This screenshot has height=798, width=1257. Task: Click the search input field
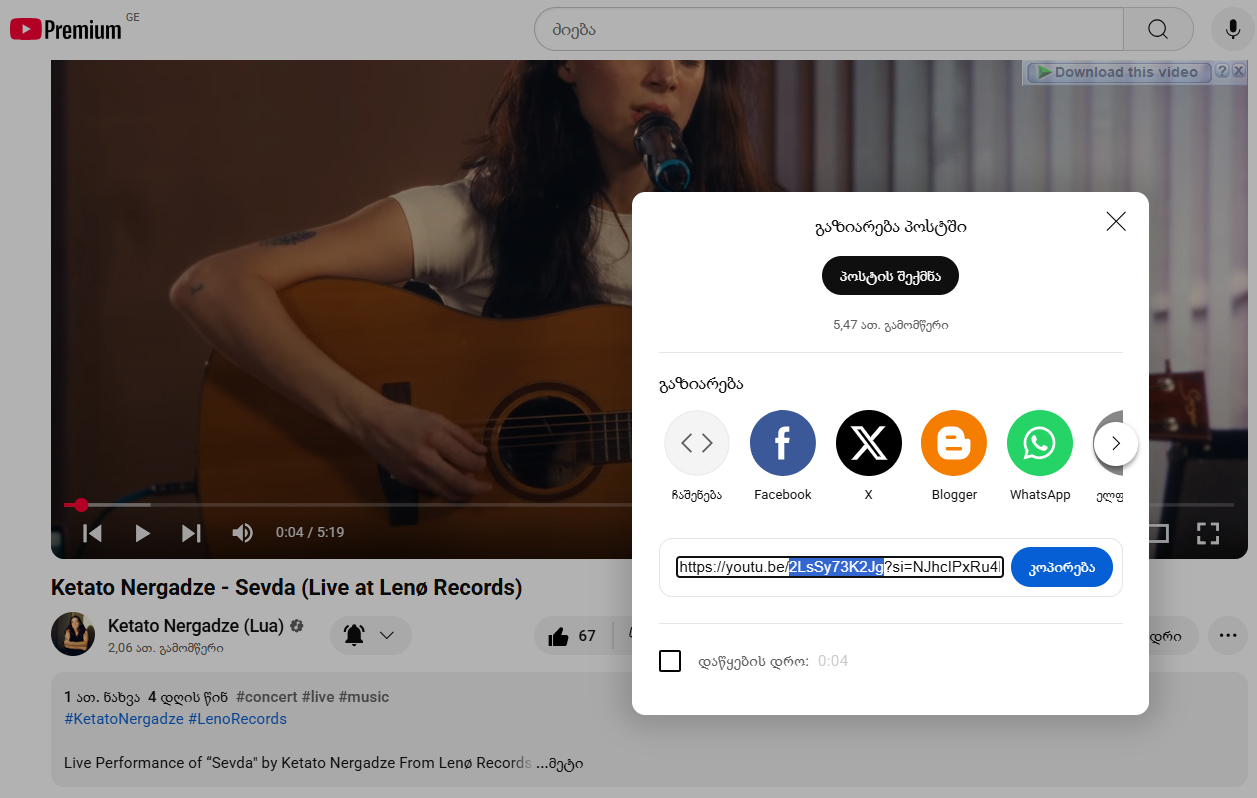[829, 29]
